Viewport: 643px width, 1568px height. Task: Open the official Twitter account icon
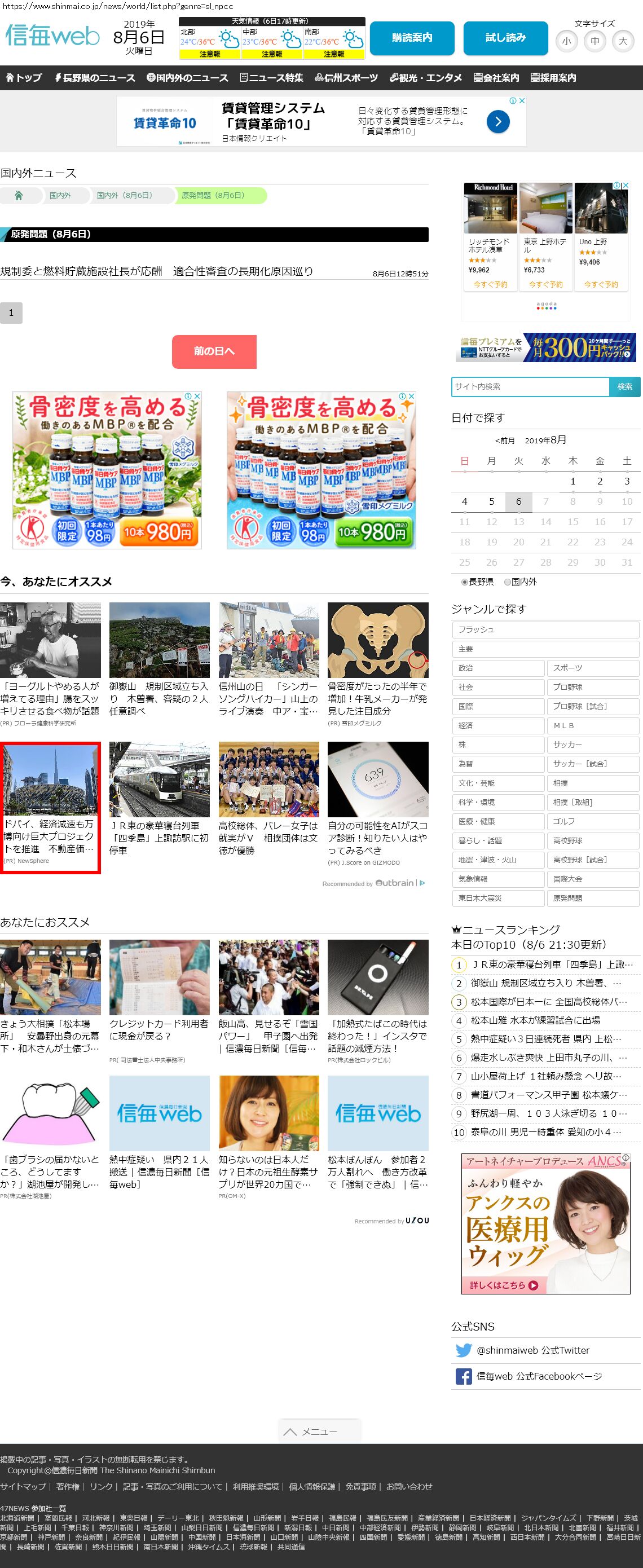pos(464,1350)
